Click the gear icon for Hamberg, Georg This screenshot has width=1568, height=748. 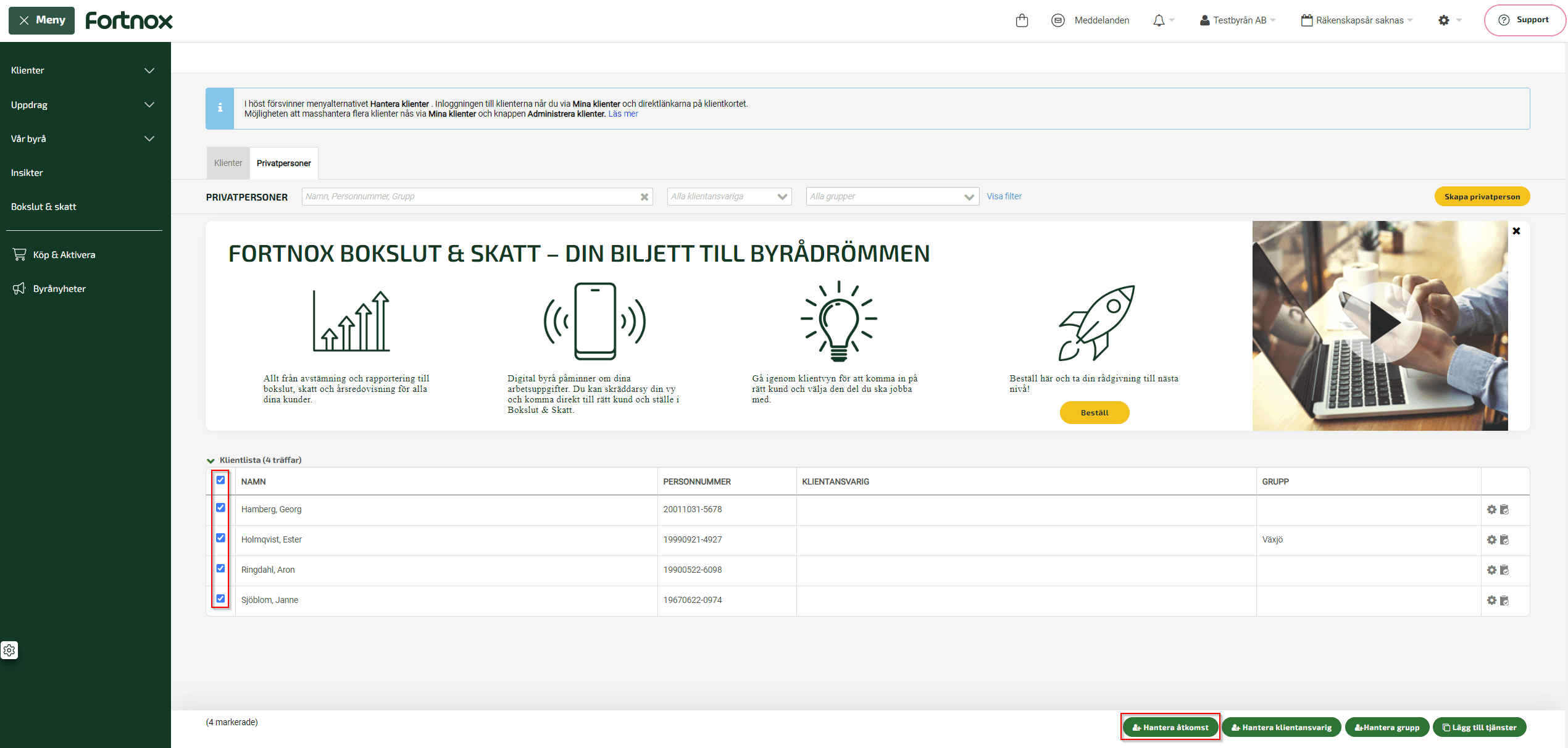tap(1491, 510)
